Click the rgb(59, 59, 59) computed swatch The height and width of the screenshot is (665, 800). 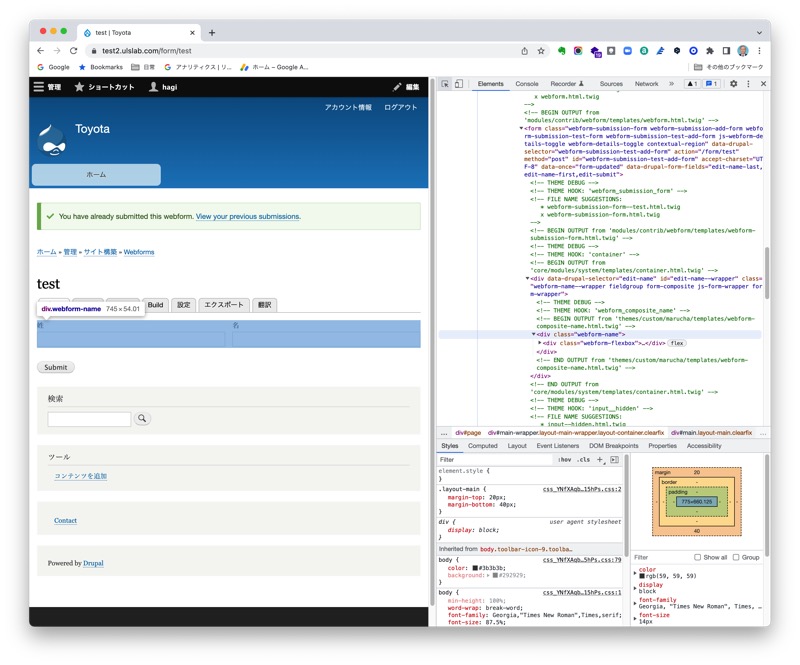(x=642, y=576)
